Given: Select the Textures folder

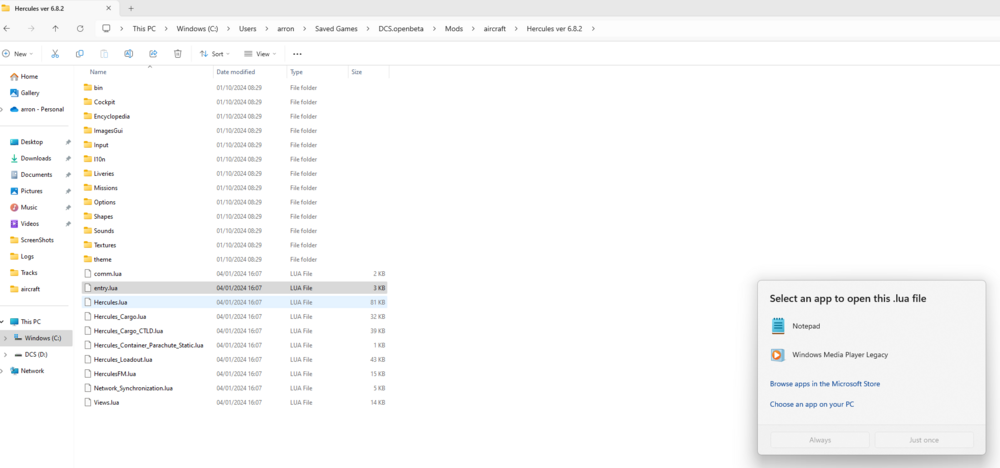Looking at the screenshot, I should [x=235, y=245].
